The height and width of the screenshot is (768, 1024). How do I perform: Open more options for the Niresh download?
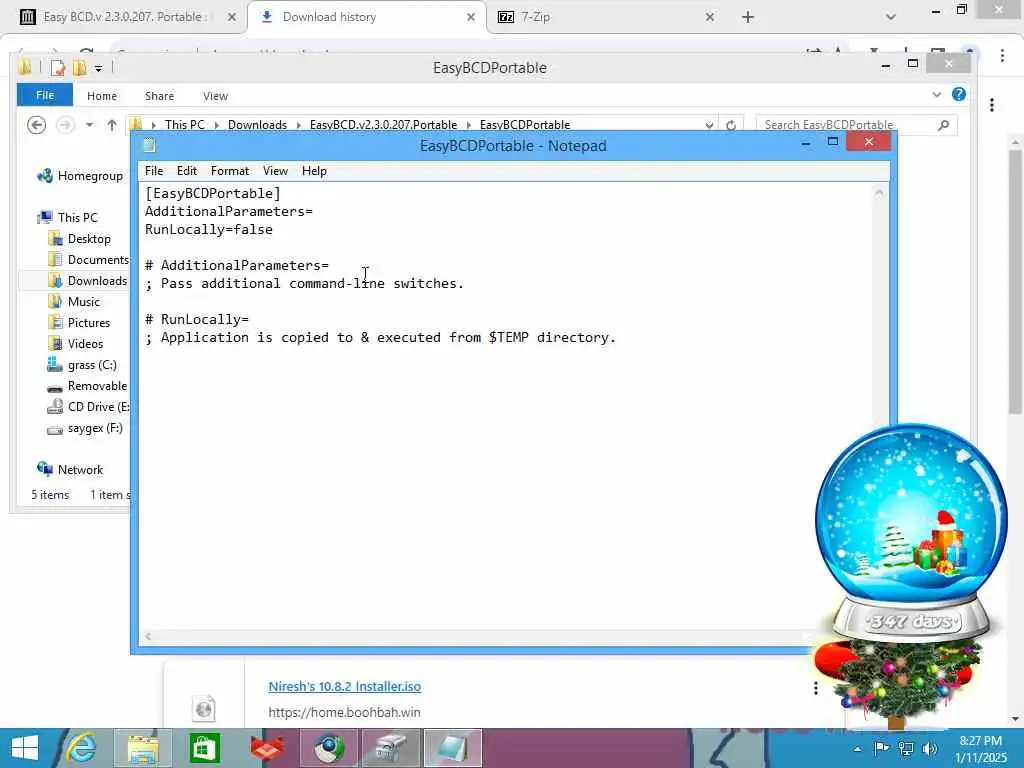pos(816,688)
